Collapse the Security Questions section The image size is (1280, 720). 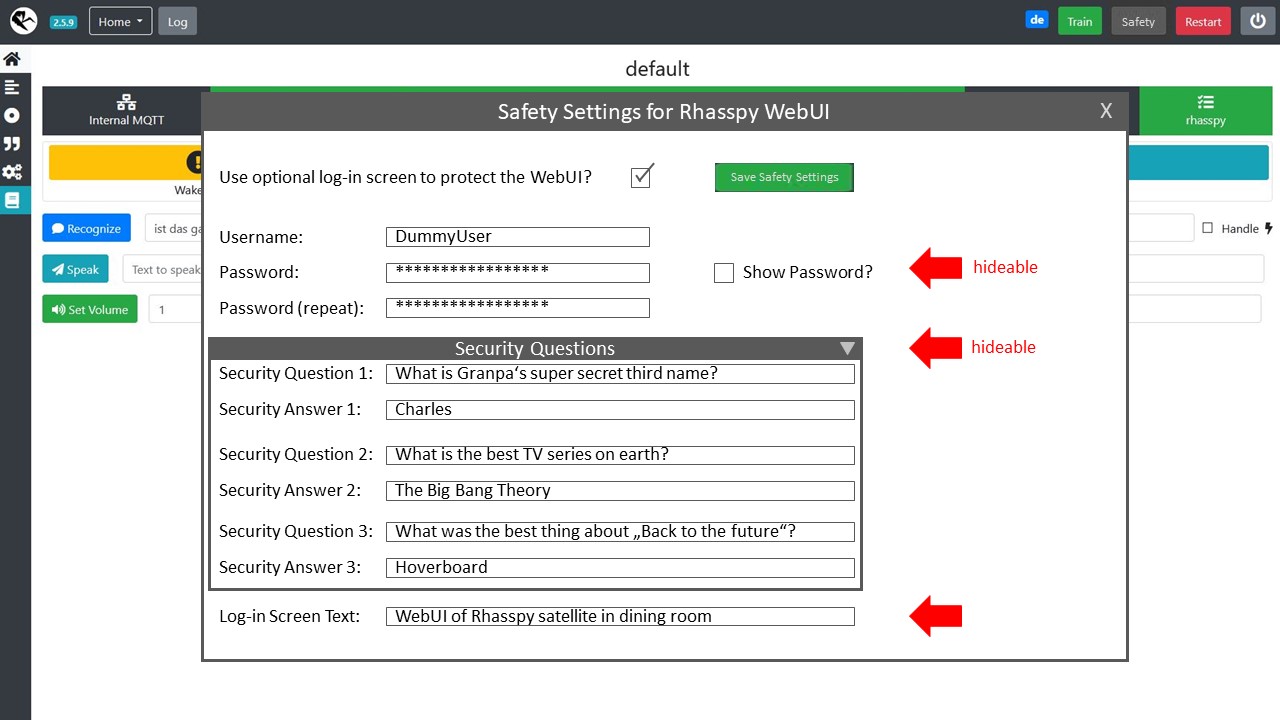tap(848, 348)
